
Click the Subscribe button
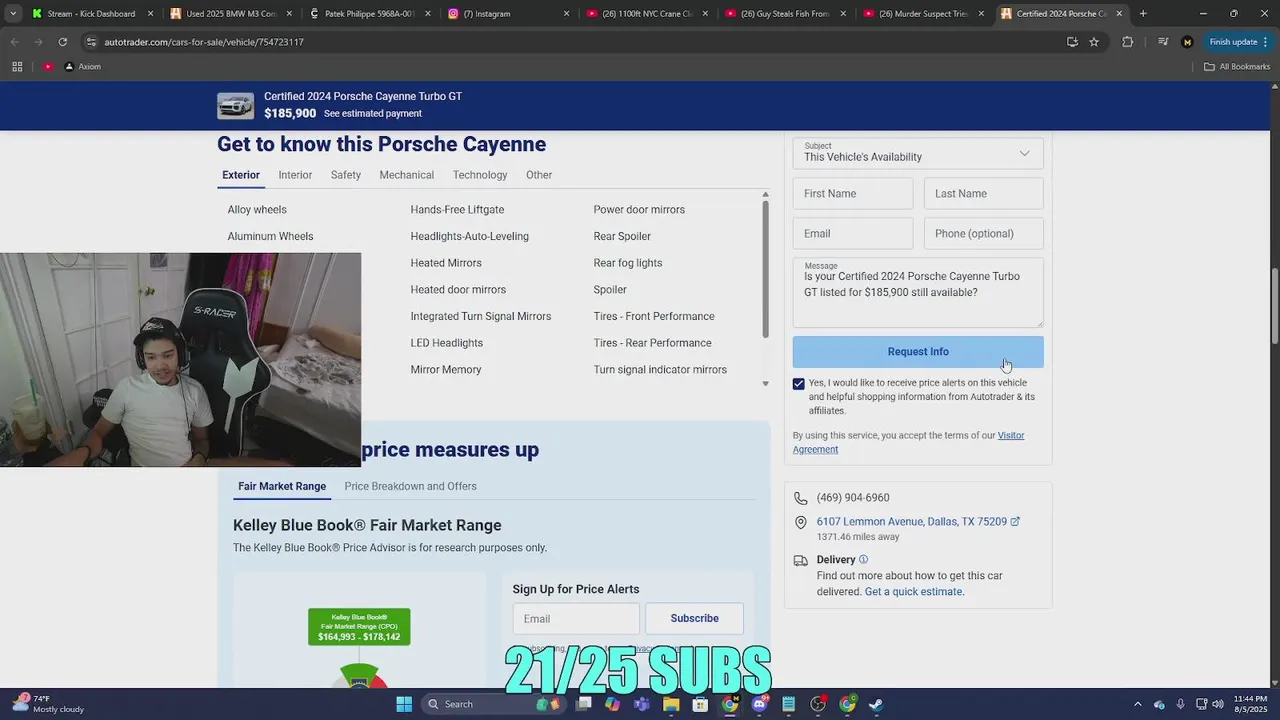[694, 619]
